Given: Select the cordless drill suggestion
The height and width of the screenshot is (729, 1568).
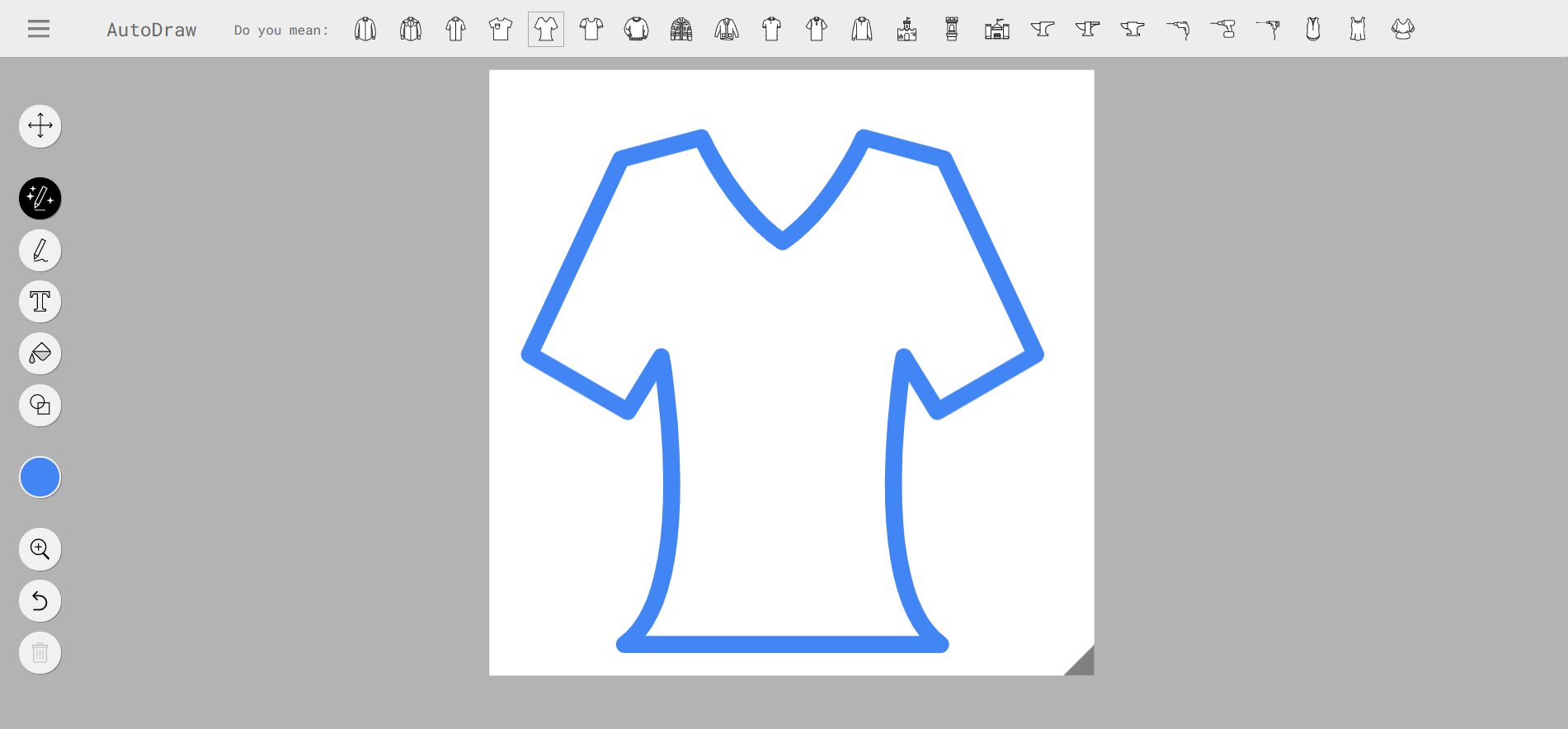Looking at the screenshot, I should (x=1222, y=30).
